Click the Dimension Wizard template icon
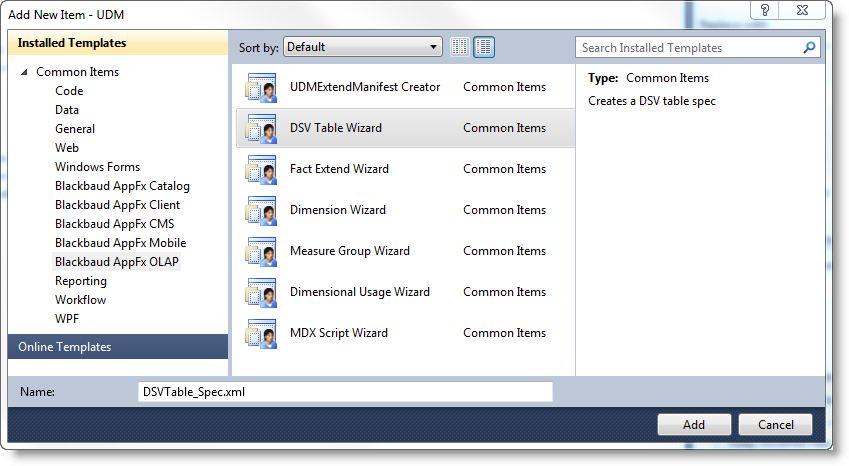Viewport: 849px width, 466px height. point(261,211)
